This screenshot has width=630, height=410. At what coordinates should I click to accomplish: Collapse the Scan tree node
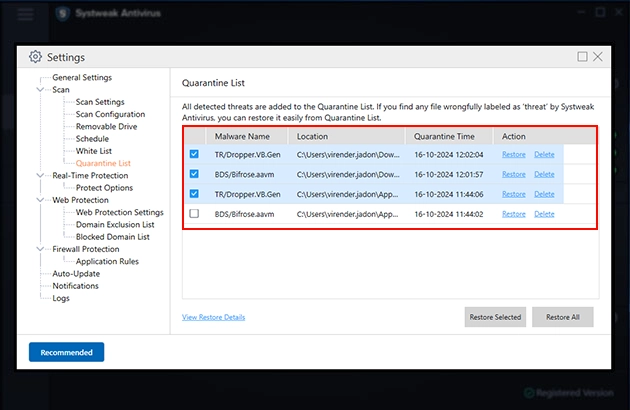tap(39, 90)
